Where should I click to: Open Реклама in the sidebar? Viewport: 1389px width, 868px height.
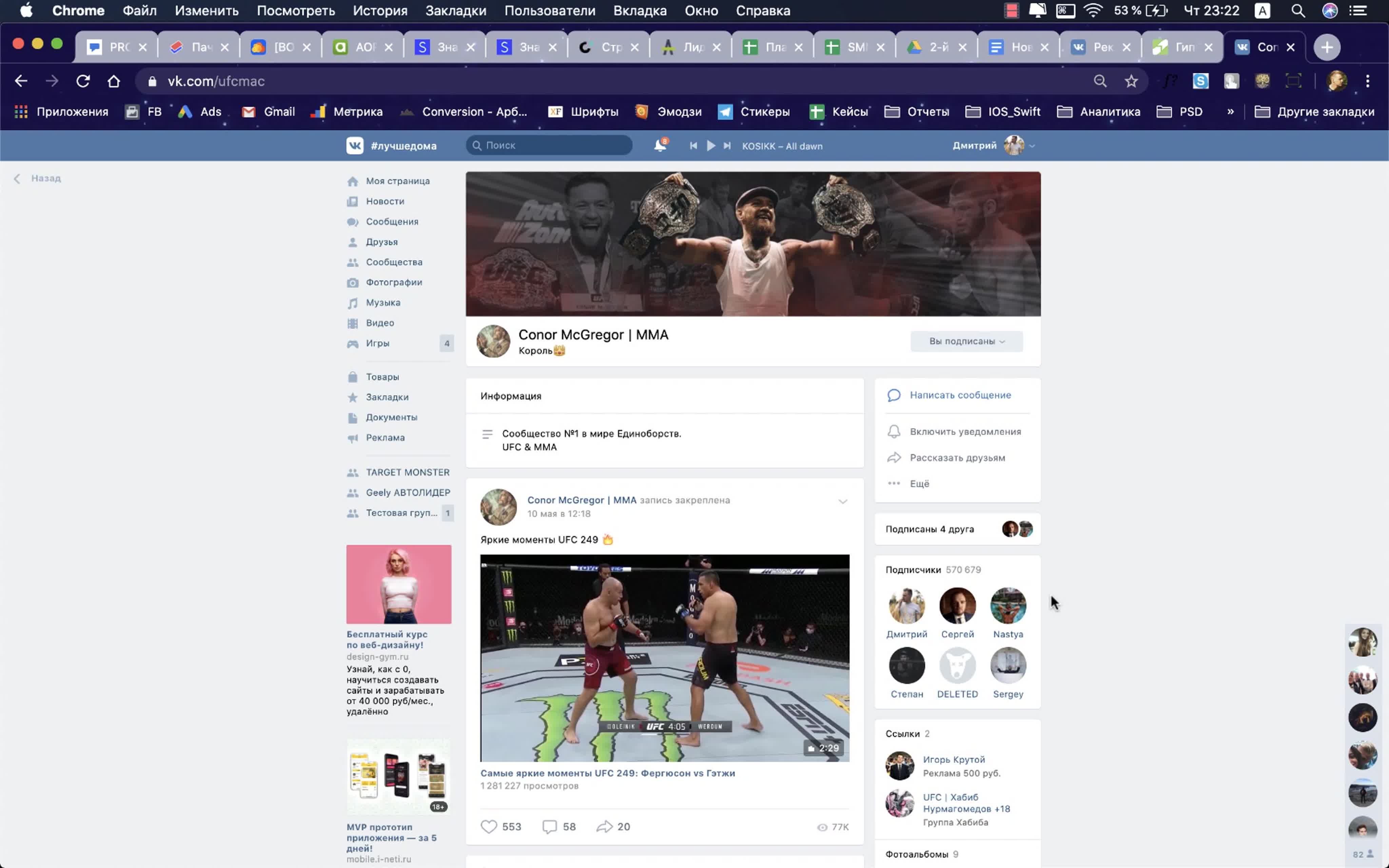pyautogui.click(x=385, y=437)
